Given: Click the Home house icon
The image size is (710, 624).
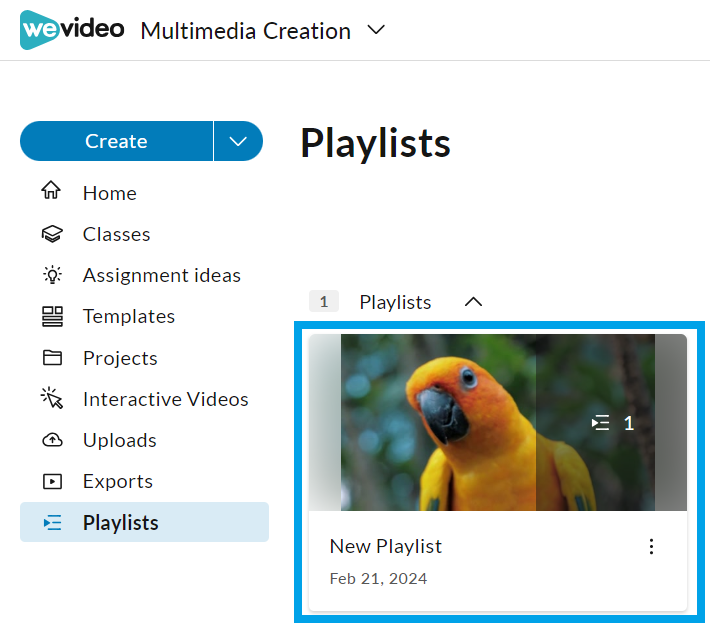Looking at the screenshot, I should point(52,192).
